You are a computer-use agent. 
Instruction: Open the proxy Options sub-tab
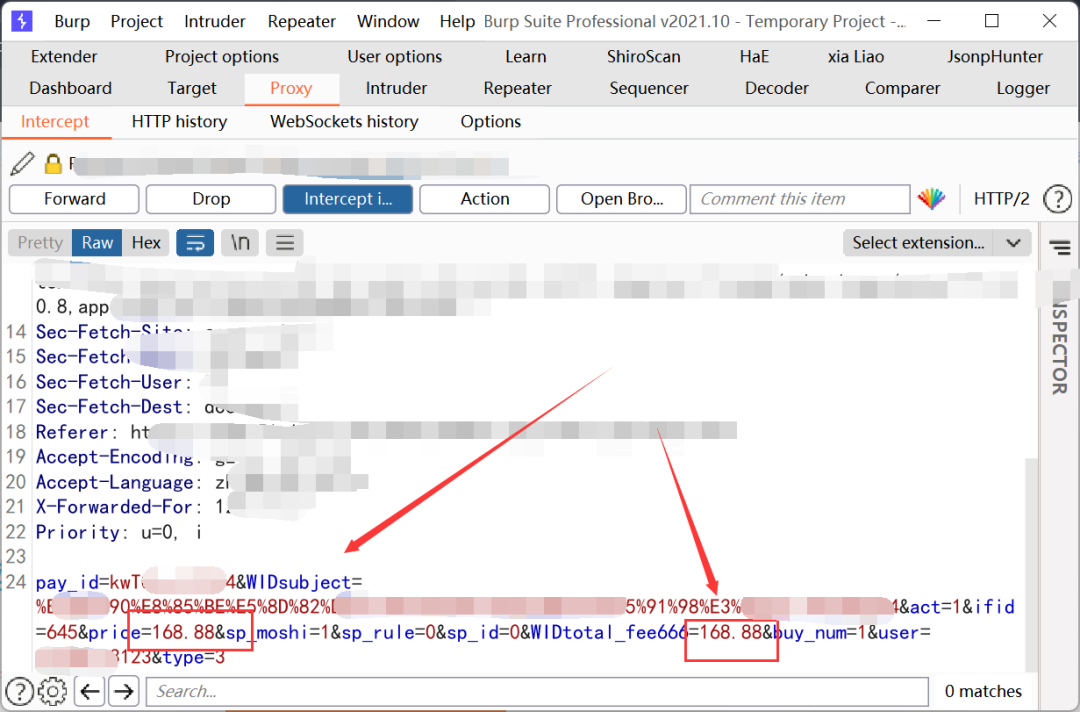tap(490, 122)
